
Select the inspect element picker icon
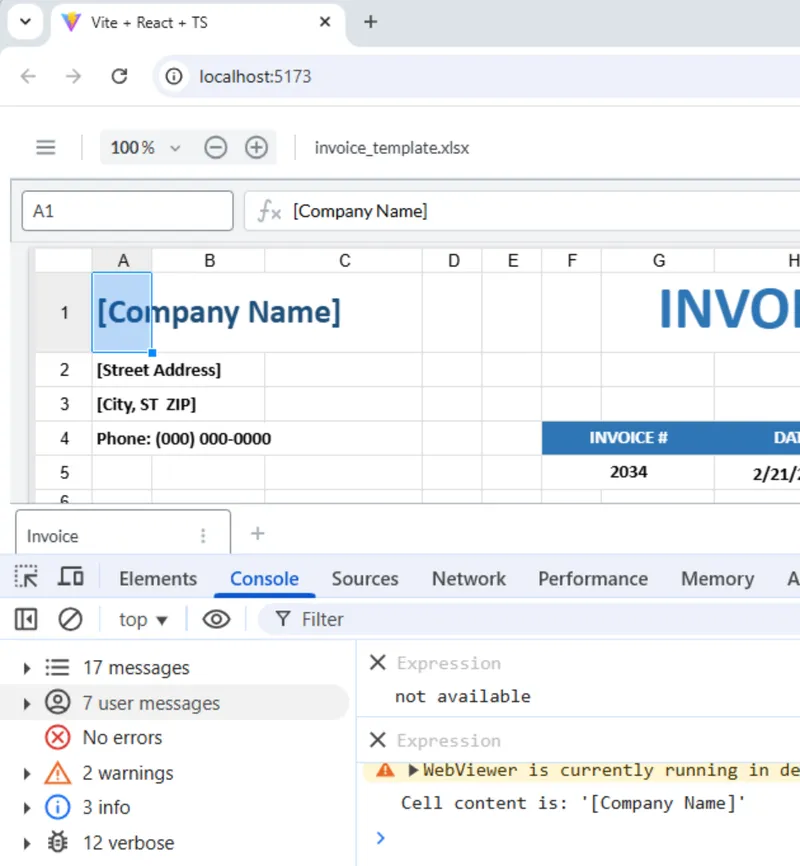(x=26, y=577)
